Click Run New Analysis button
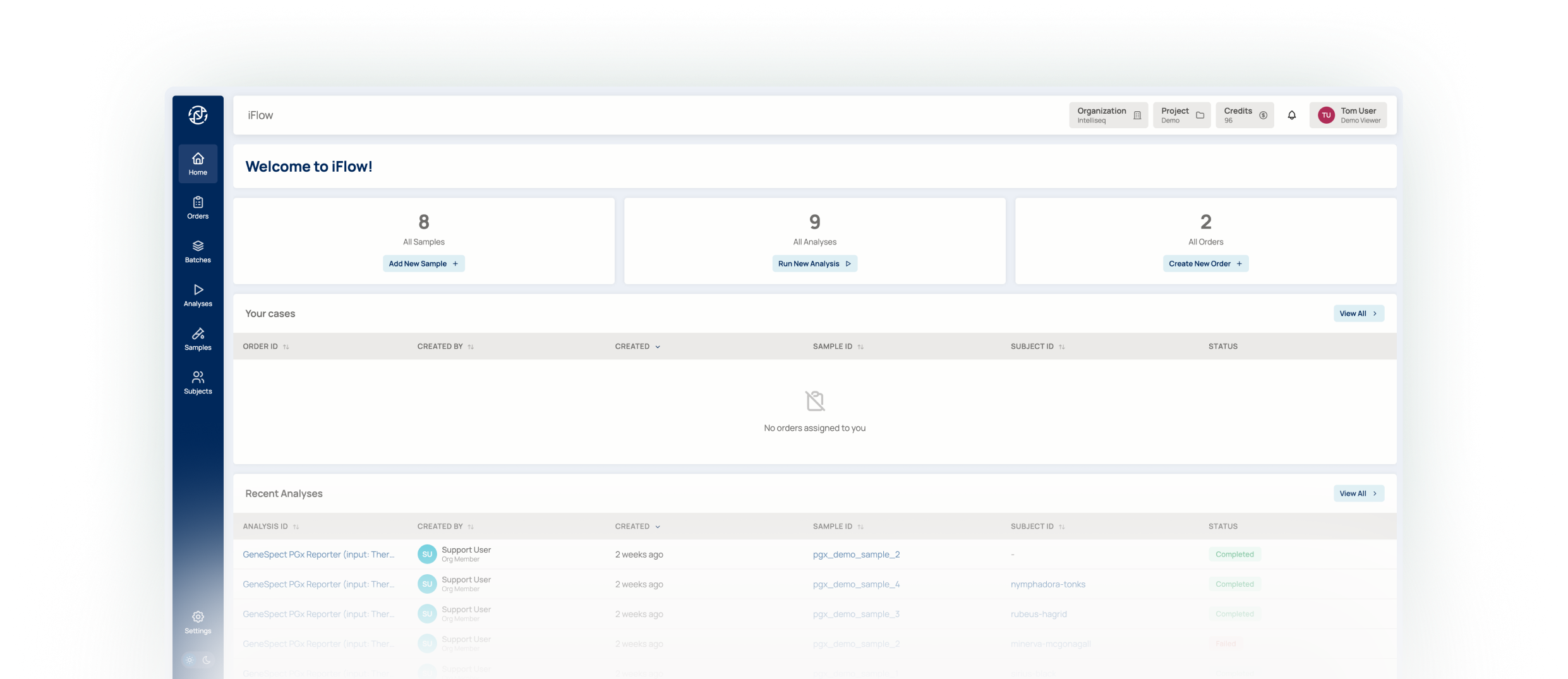This screenshot has width=1568, height=679. pos(815,263)
